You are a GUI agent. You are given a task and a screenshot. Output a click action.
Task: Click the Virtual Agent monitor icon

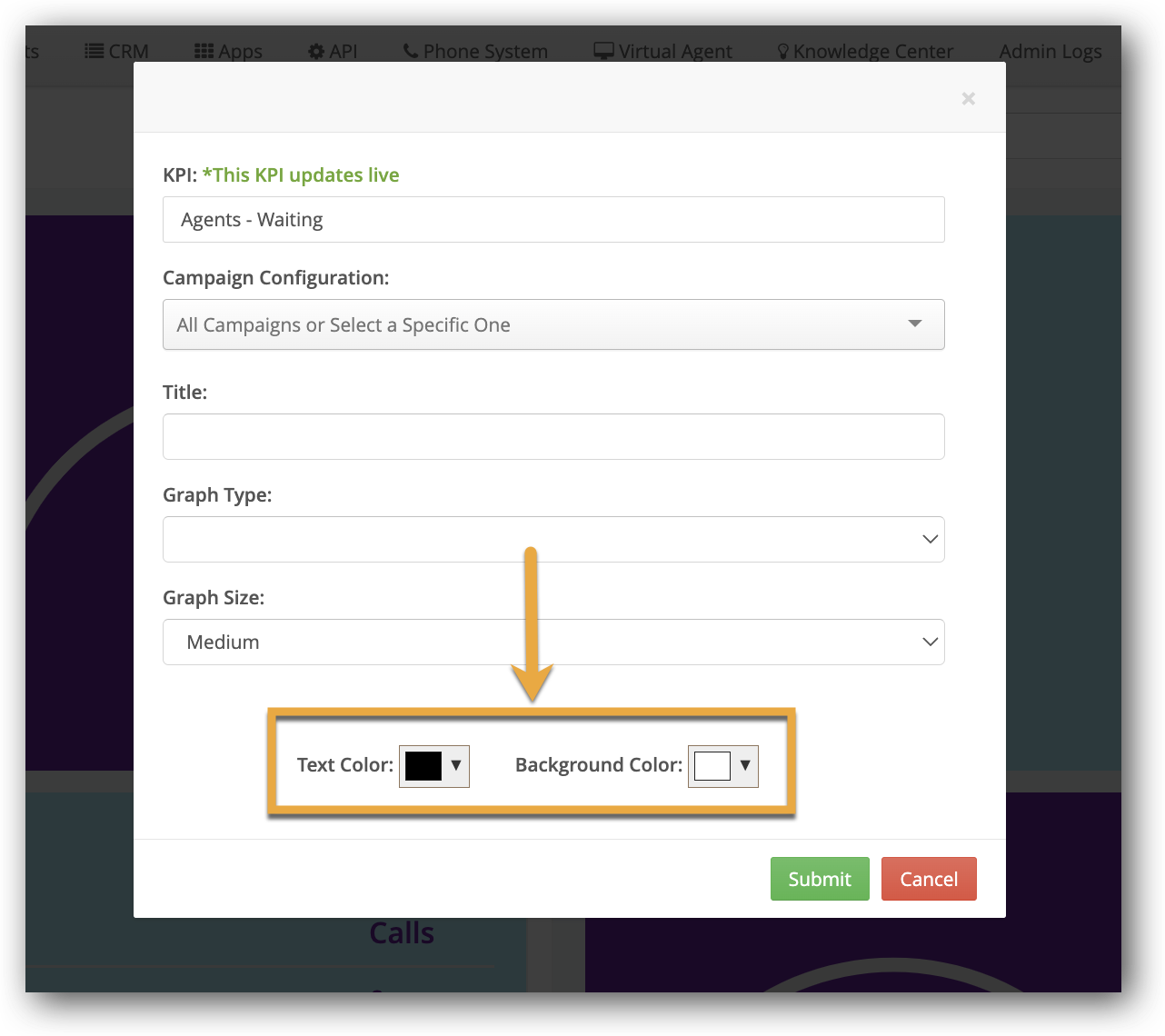coord(603,52)
